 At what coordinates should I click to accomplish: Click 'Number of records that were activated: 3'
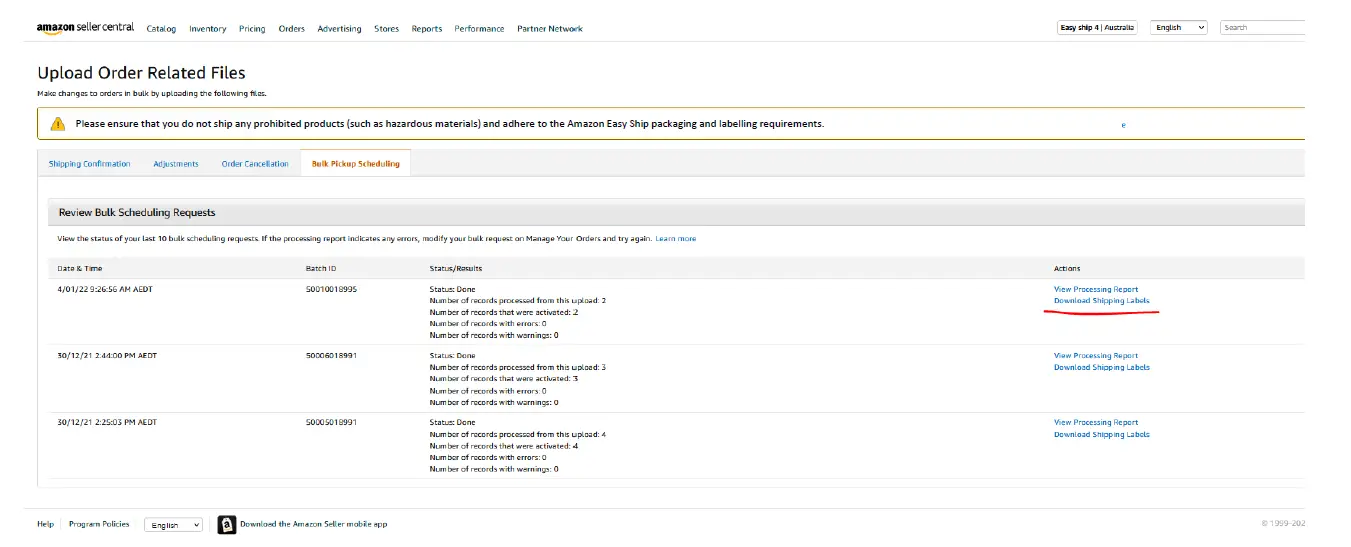[x=504, y=379]
